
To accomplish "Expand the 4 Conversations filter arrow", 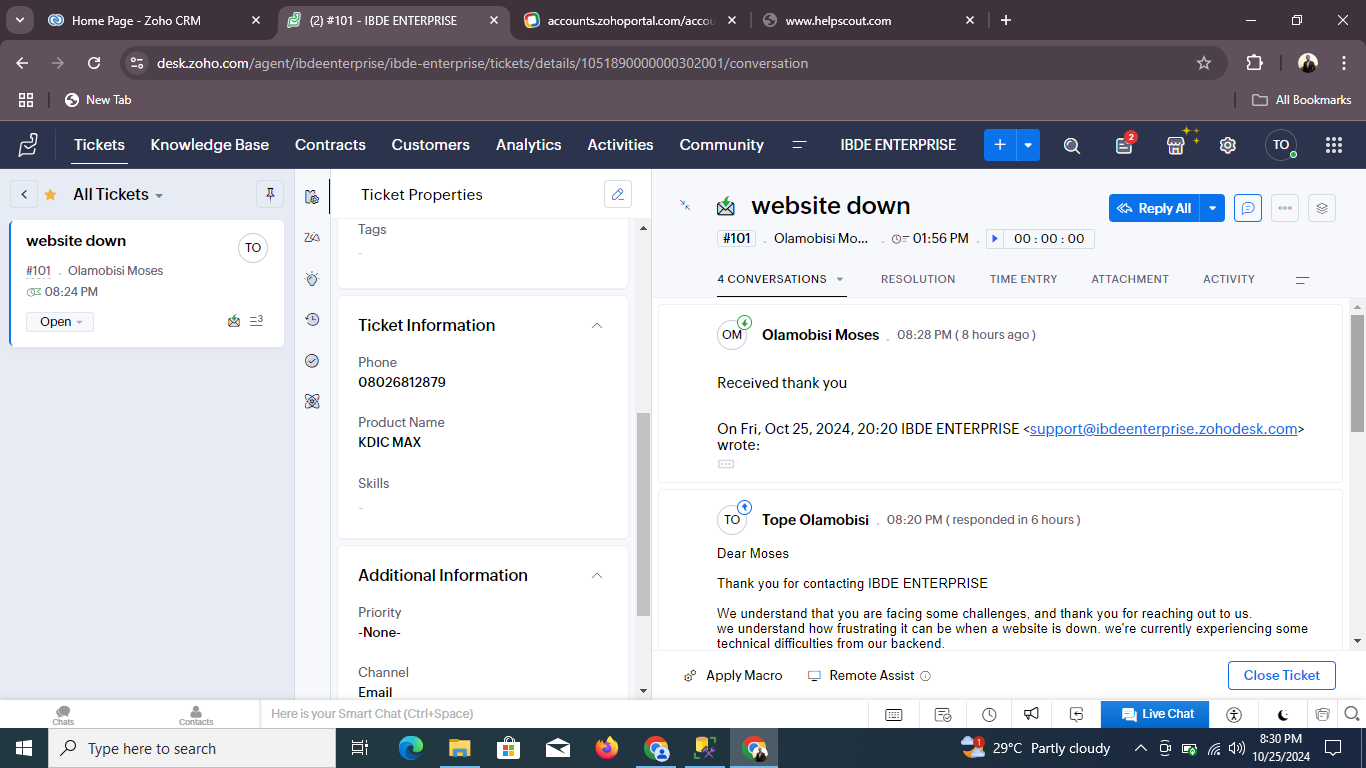I will (x=840, y=280).
